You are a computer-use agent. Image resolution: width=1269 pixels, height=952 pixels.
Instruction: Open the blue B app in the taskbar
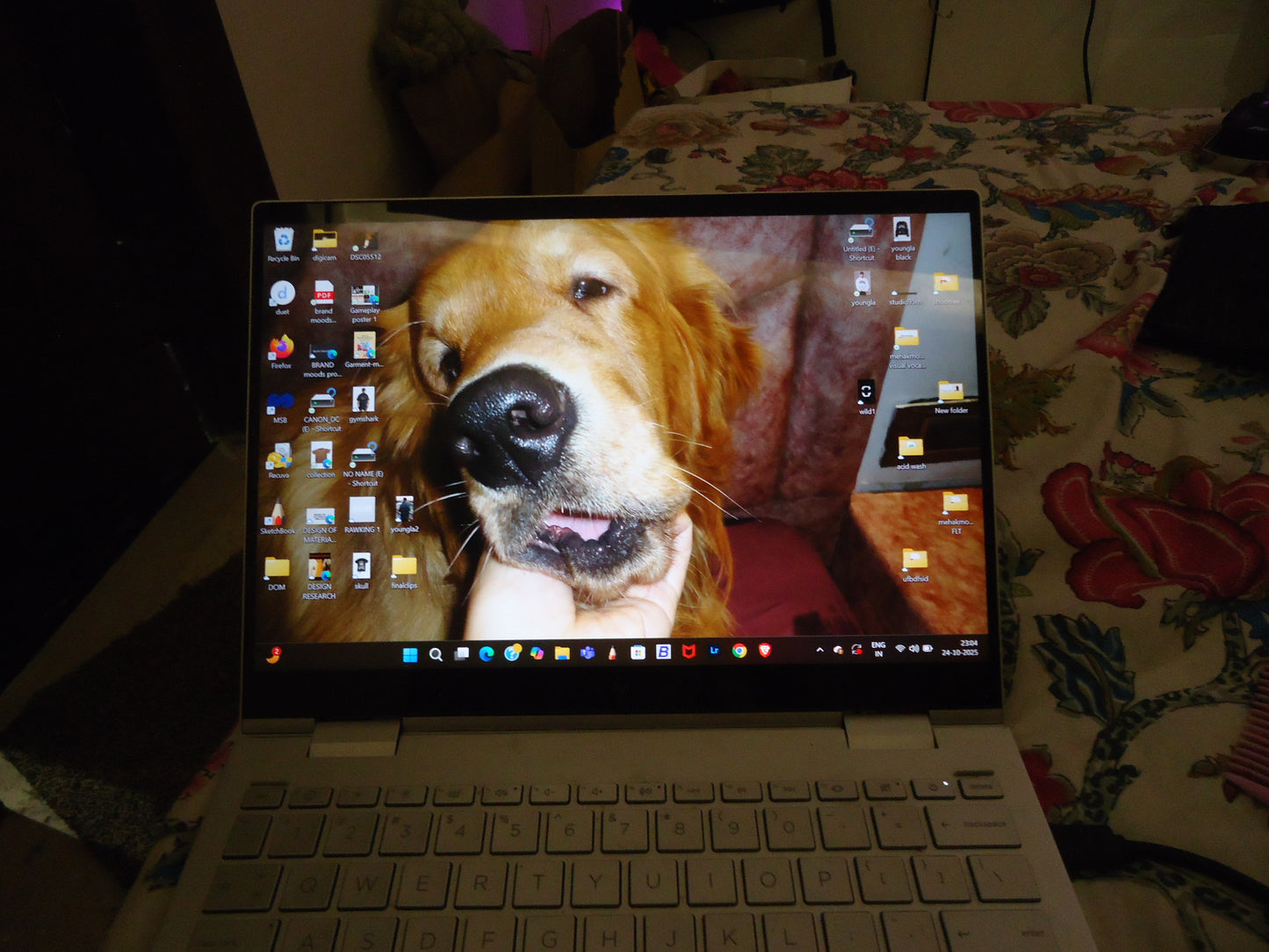tap(663, 652)
